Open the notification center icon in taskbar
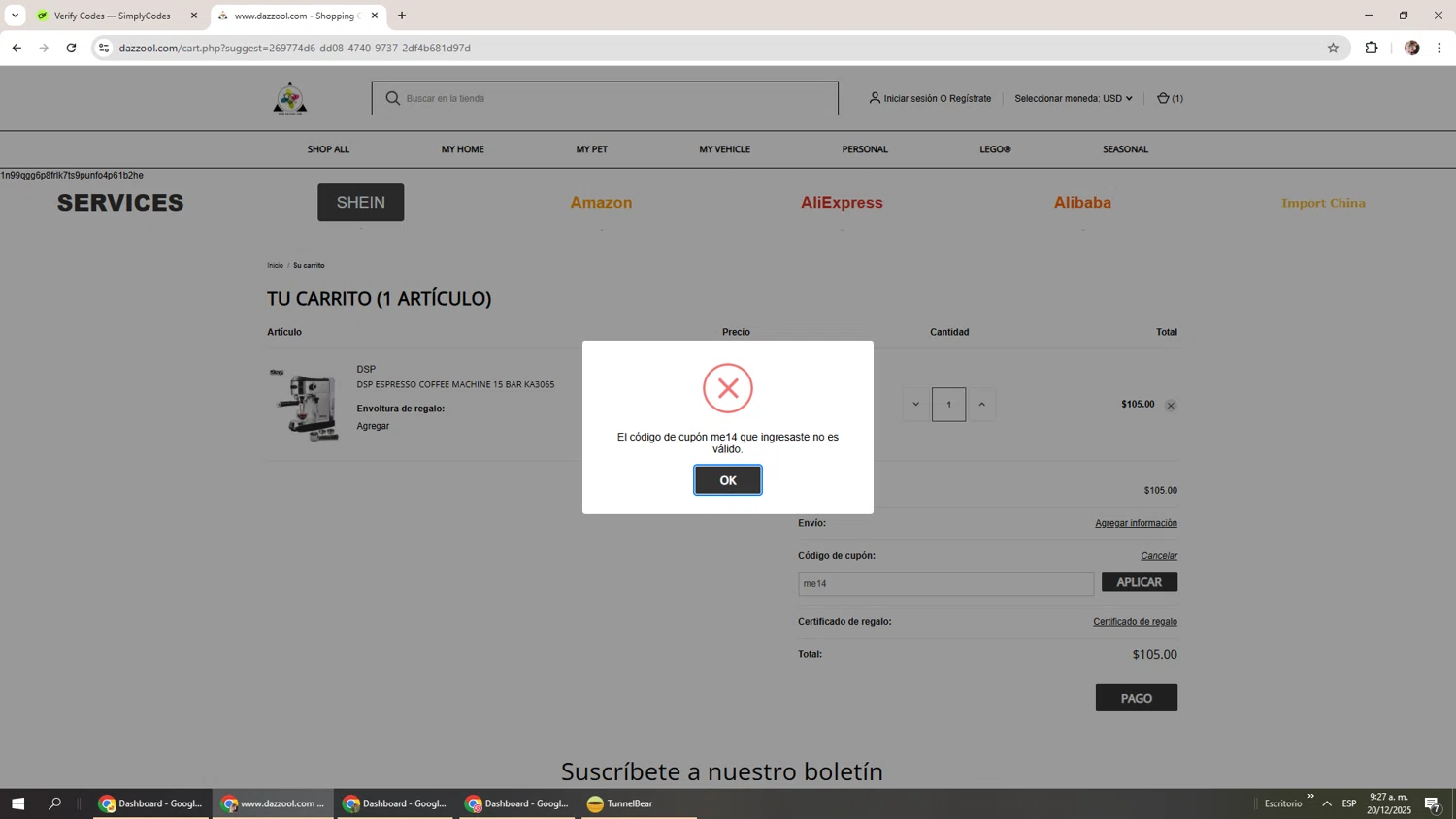Viewport: 1456px width, 819px height. [1432, 803]
